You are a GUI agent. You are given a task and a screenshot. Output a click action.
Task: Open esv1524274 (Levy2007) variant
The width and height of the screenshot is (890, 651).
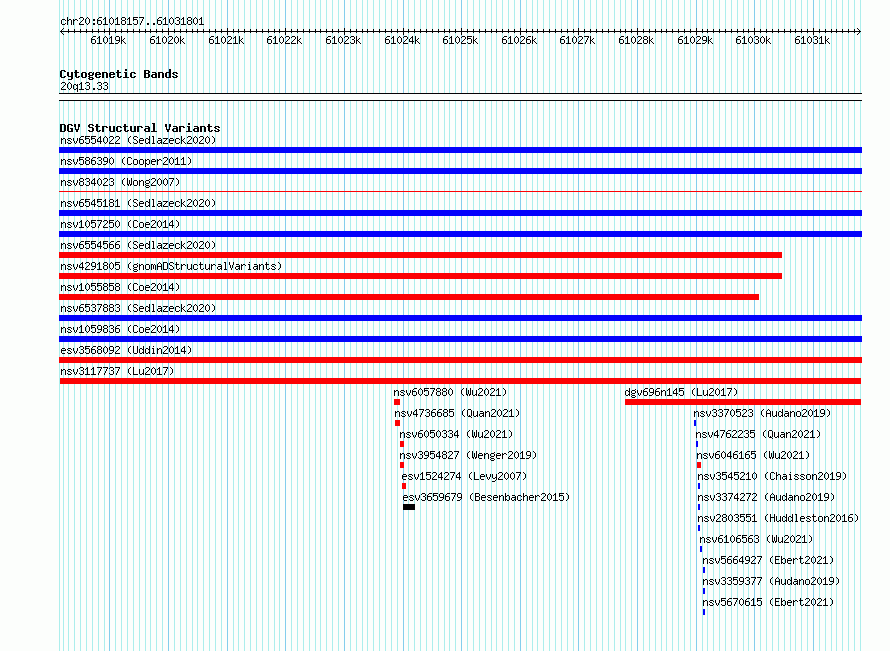(464, 476)
